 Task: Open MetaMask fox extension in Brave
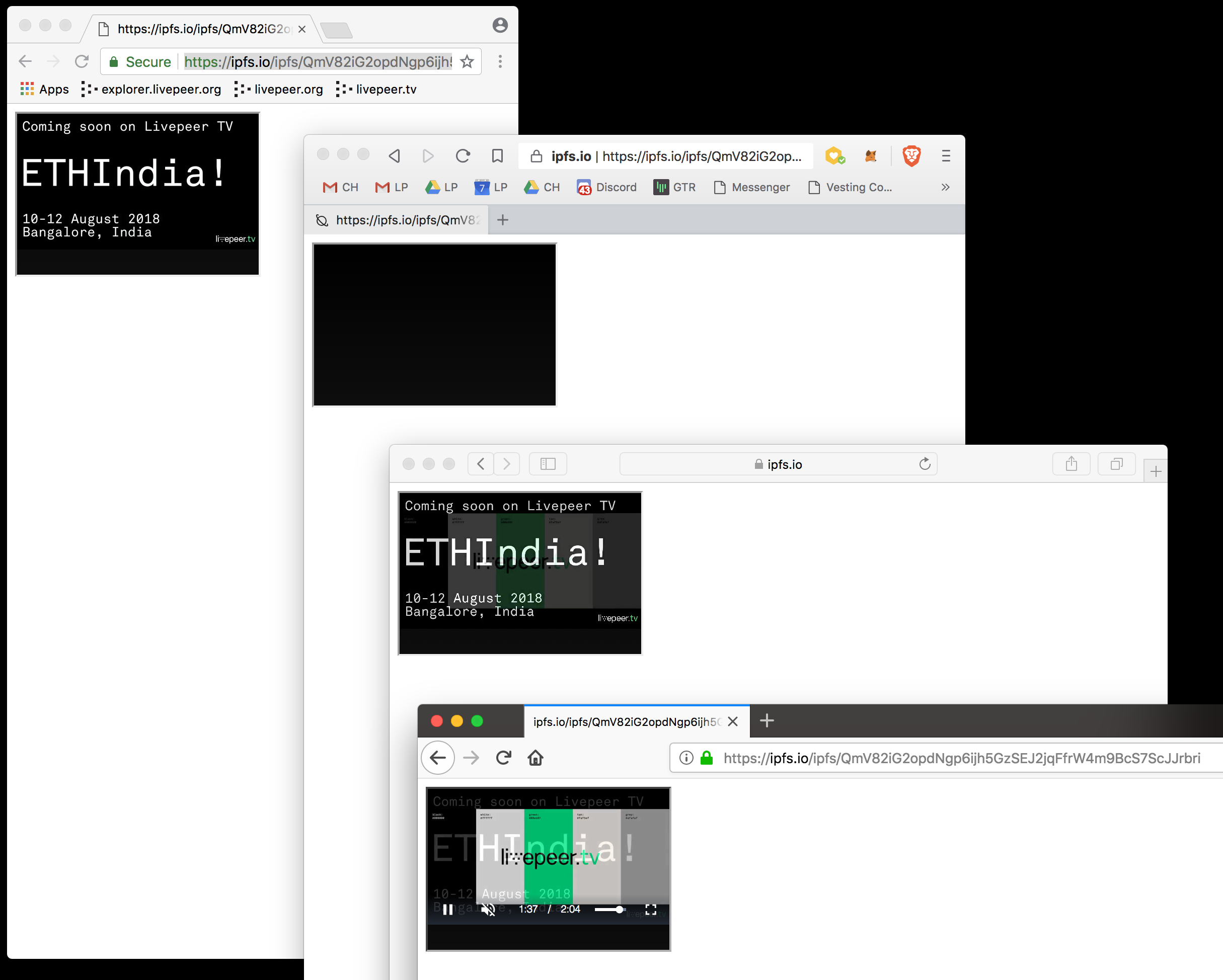[871, 155]
